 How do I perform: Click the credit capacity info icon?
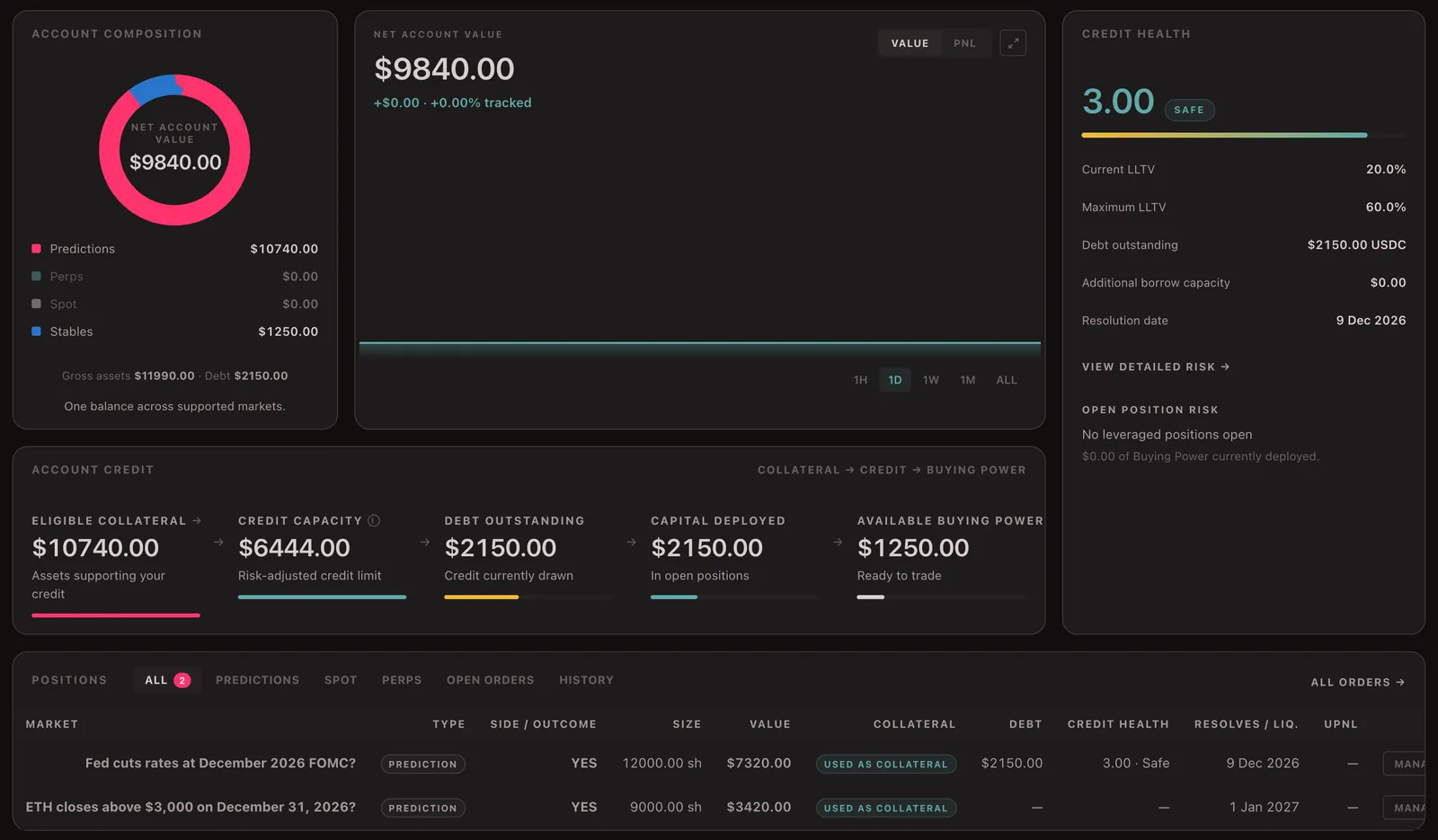[x=374, y=521]
